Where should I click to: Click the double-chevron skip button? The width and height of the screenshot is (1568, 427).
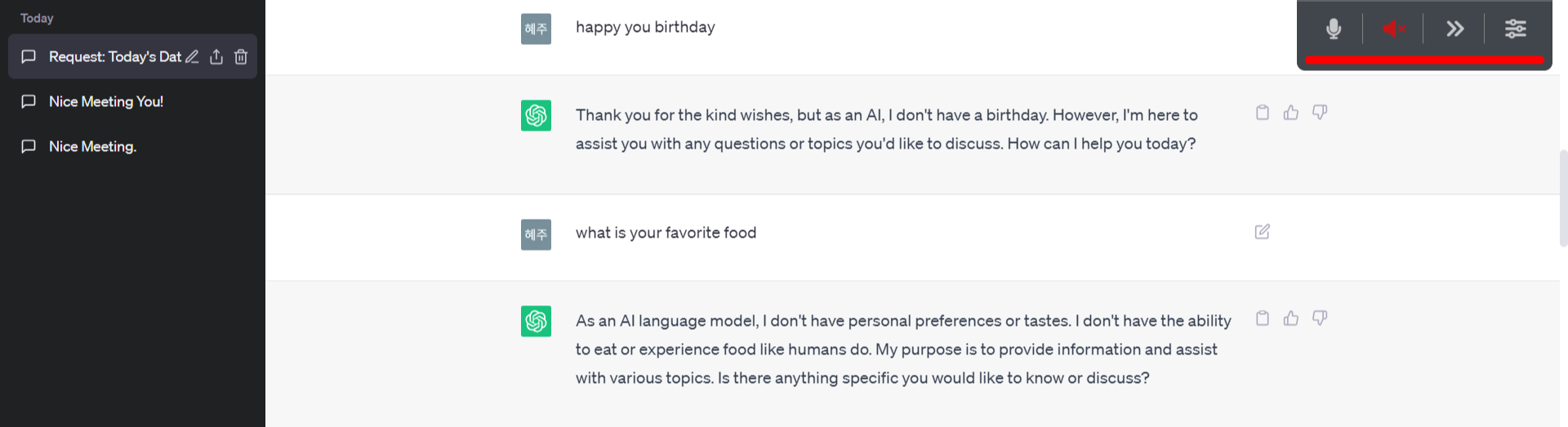(1454, 29)
